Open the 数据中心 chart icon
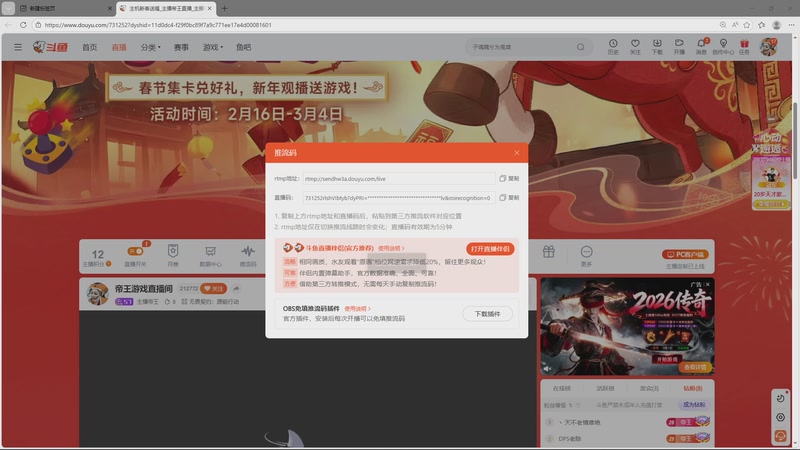800x450 pixels. tap(210, 255)
